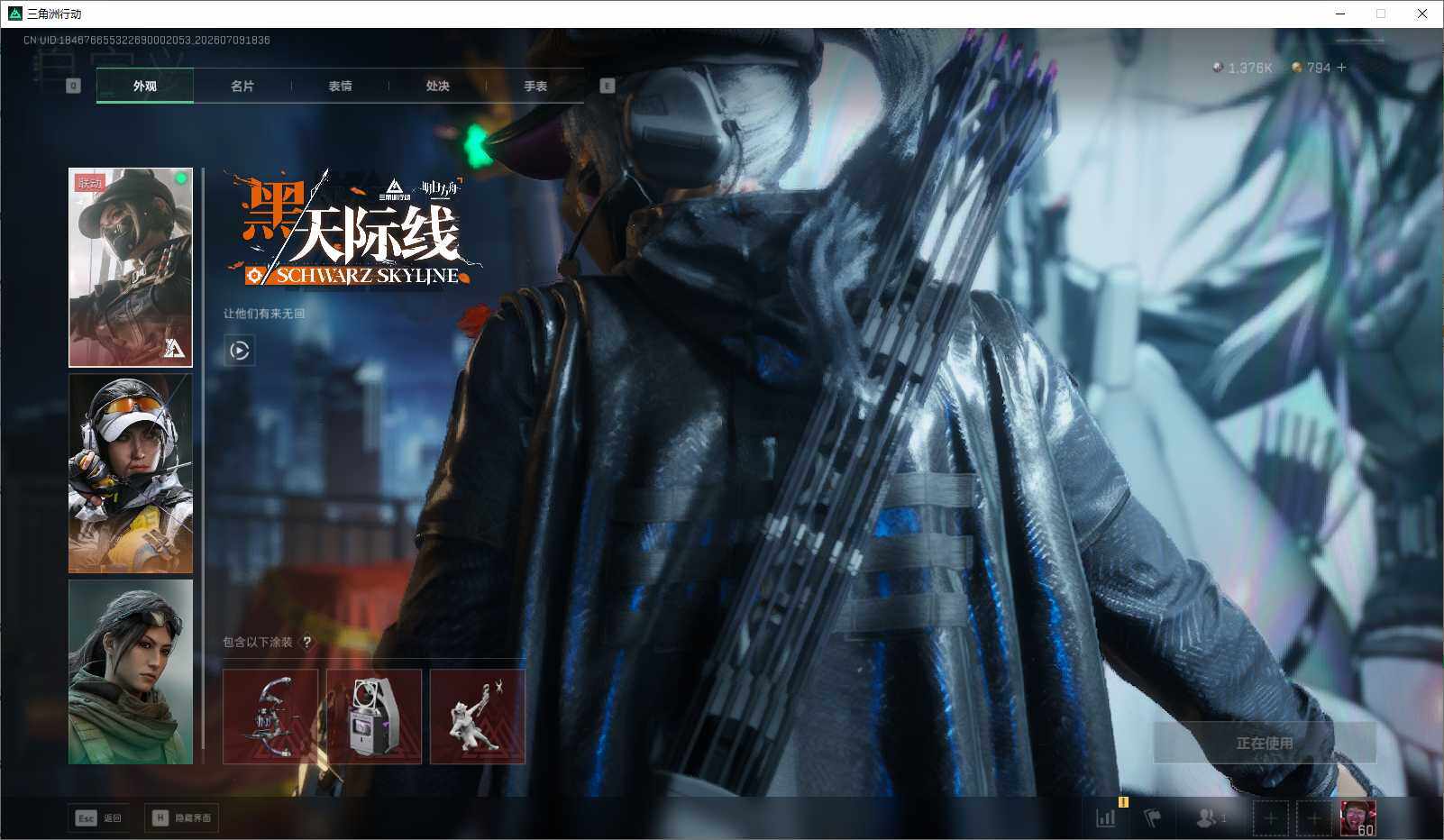Click the second empty teammate plus slot

[1313, 818]
